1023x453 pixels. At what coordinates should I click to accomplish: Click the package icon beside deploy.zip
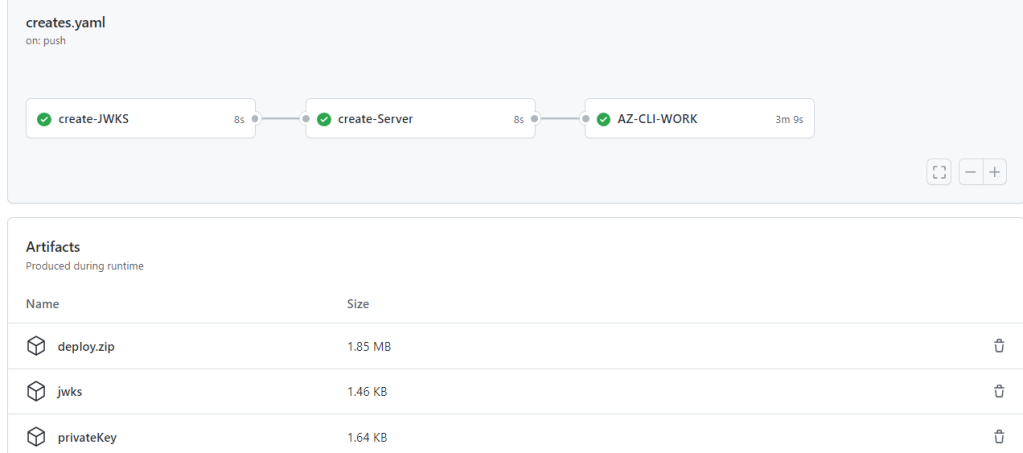pos(36,346)
